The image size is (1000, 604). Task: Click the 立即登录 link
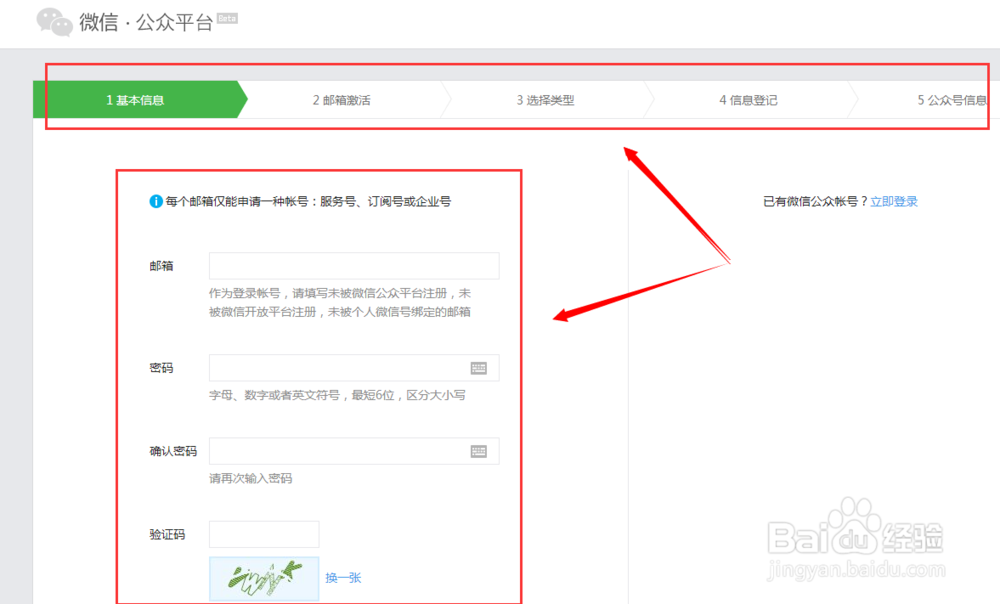point(893,202)
